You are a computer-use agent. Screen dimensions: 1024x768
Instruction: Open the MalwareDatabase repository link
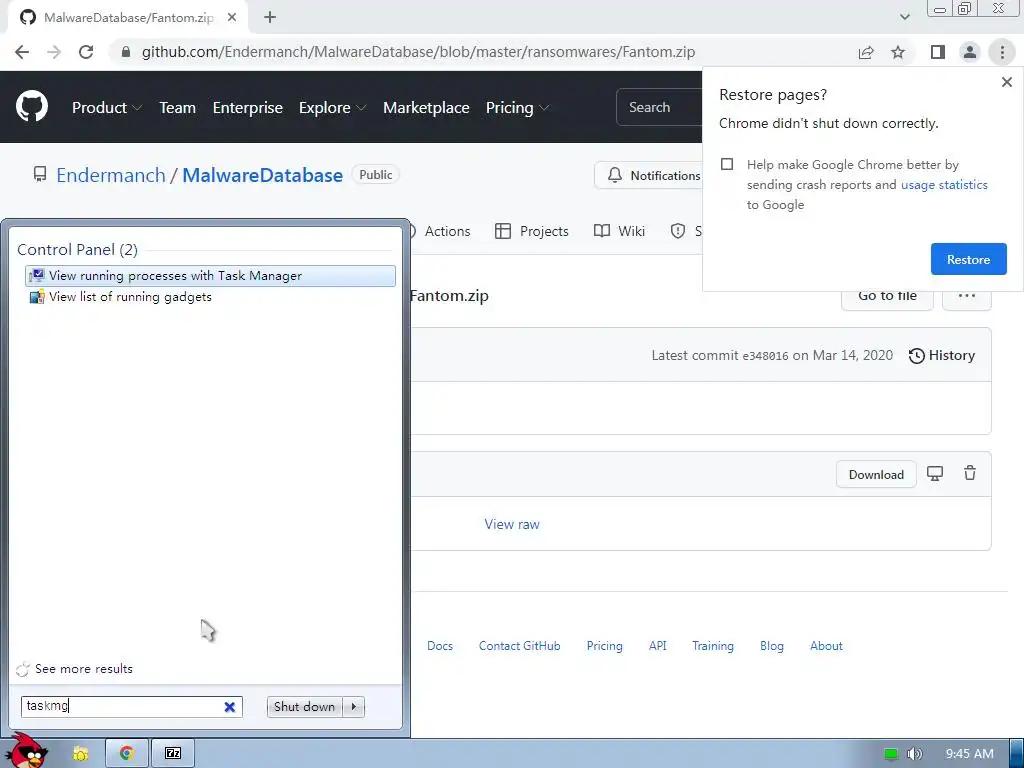coord(263,175)
